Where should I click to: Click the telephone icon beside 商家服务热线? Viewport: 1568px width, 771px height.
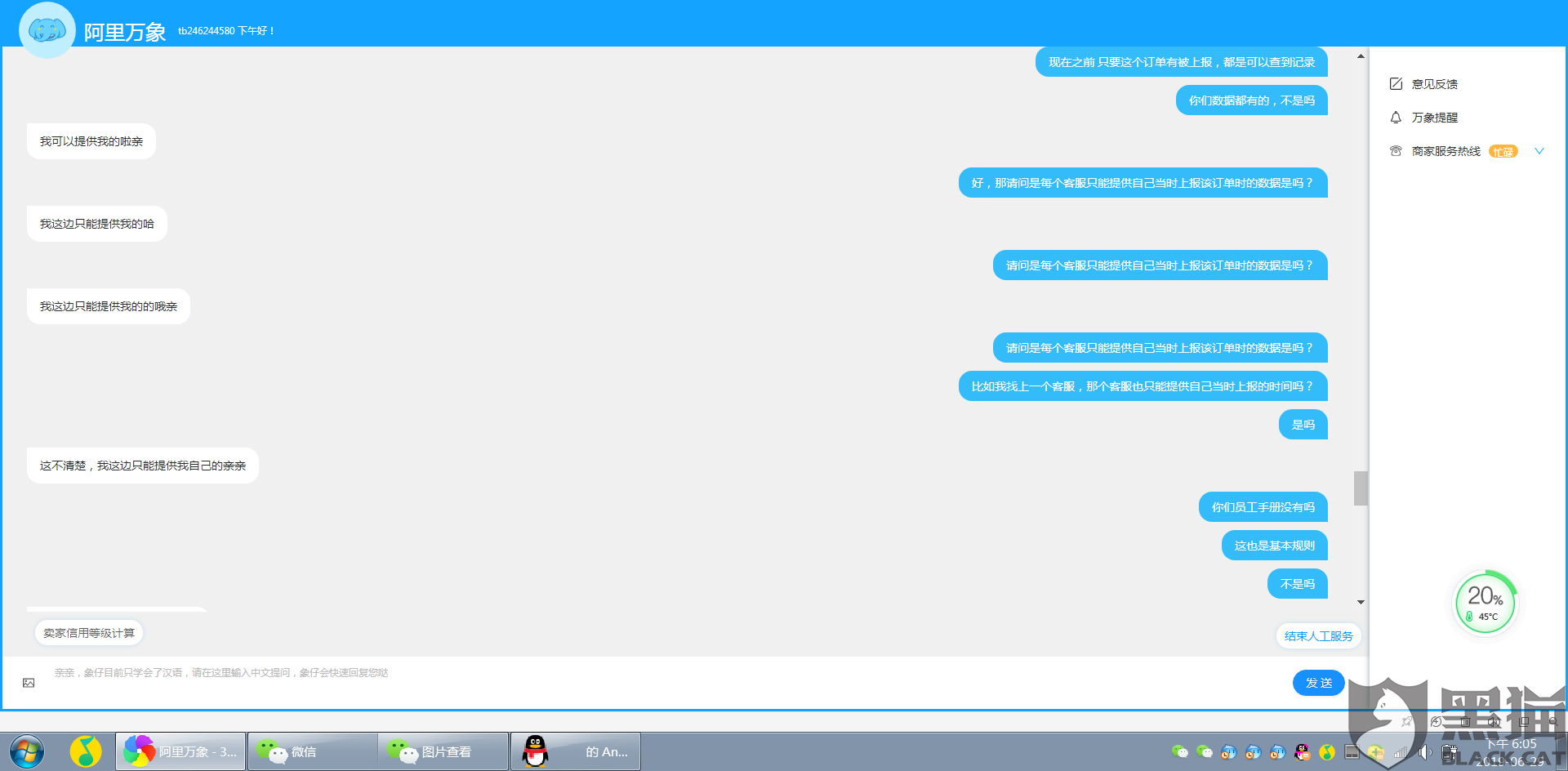1396,151
